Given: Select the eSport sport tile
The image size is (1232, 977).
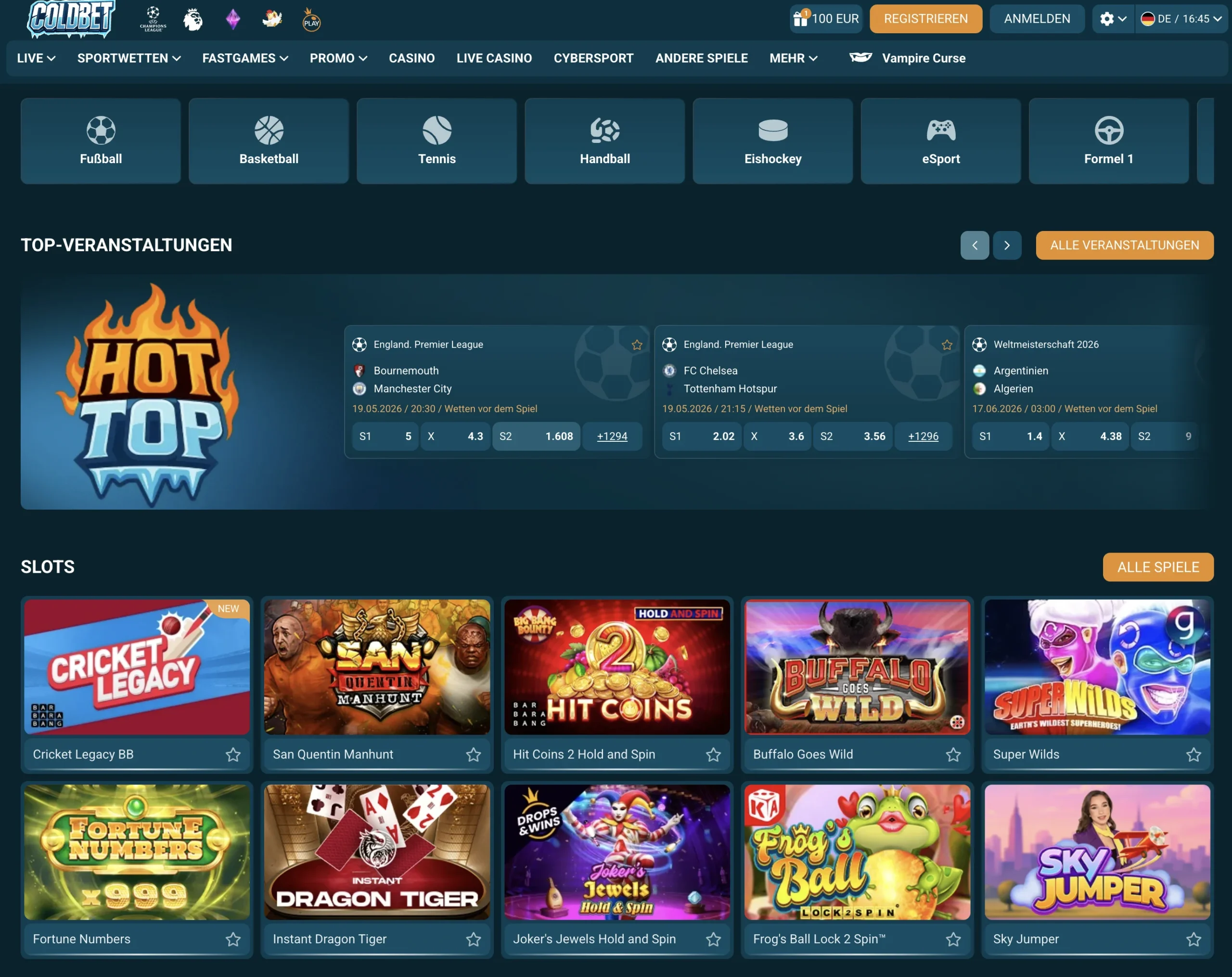Looking at the screenshot, I should click(940, 141).
